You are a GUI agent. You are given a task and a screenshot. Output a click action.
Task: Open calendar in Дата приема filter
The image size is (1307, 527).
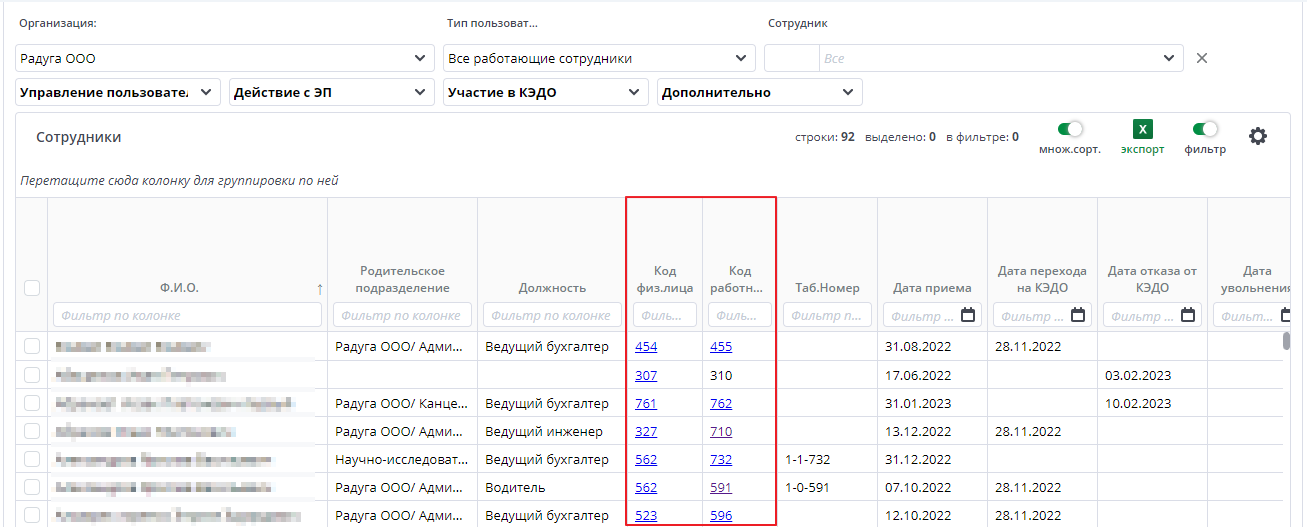(967, 315)
